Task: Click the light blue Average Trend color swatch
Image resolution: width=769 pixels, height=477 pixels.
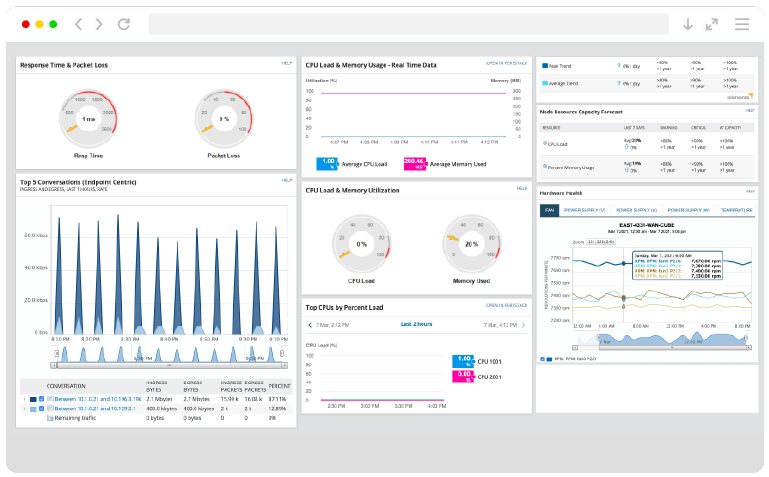Action: point(545,83)
